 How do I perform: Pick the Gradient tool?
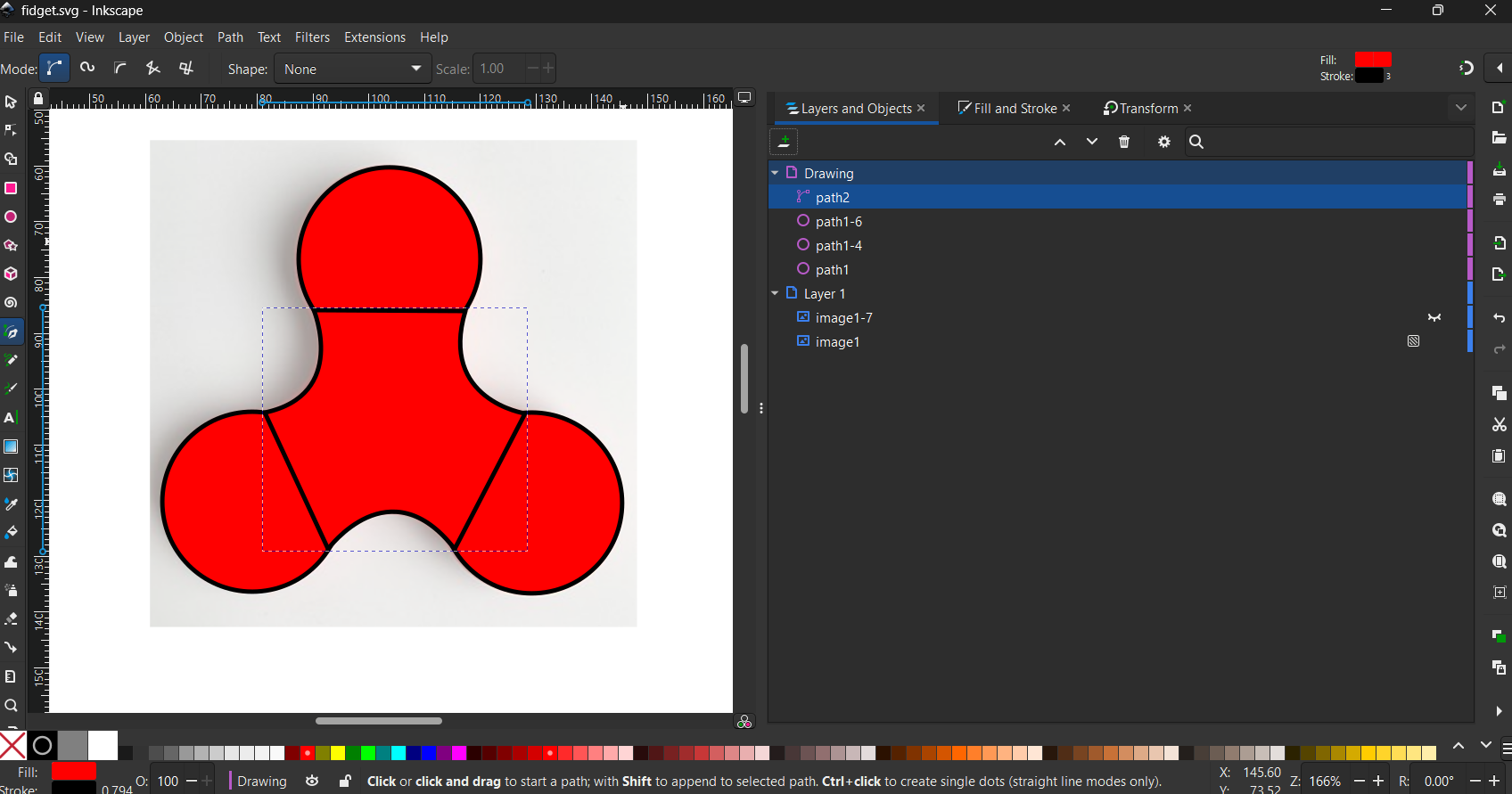click(x=11, y=446)
